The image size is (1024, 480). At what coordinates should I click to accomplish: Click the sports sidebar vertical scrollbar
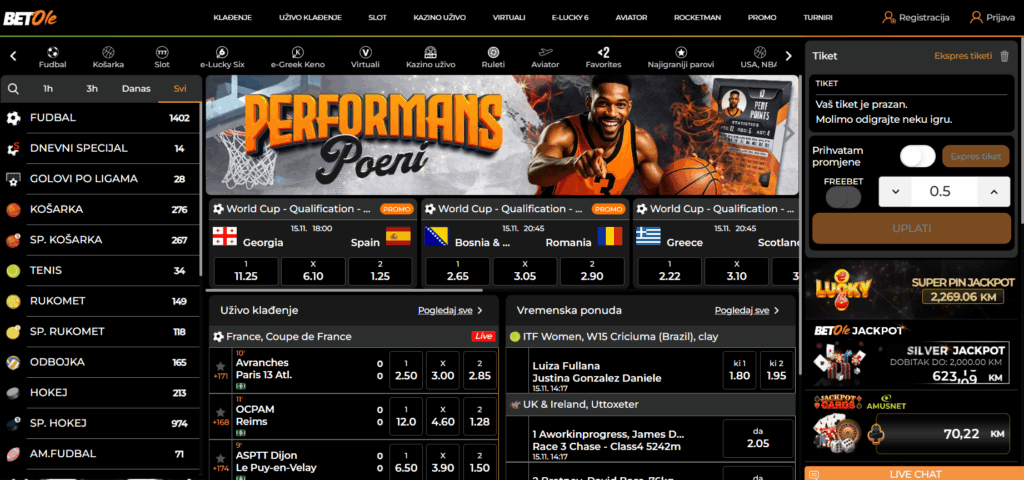click(x=202, y=189)
